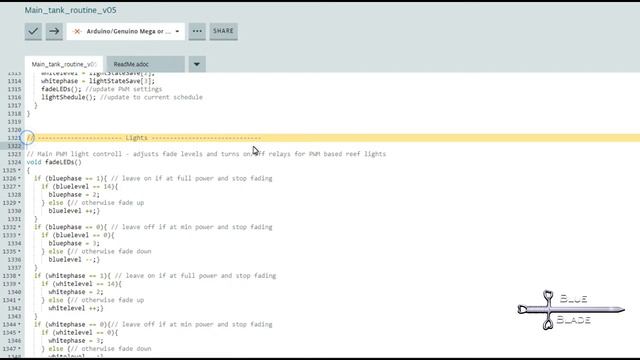Collapse code fold at line 1347
Image resolution: width=640 pixels, height=360 pixels.
(x=19, y=349)
